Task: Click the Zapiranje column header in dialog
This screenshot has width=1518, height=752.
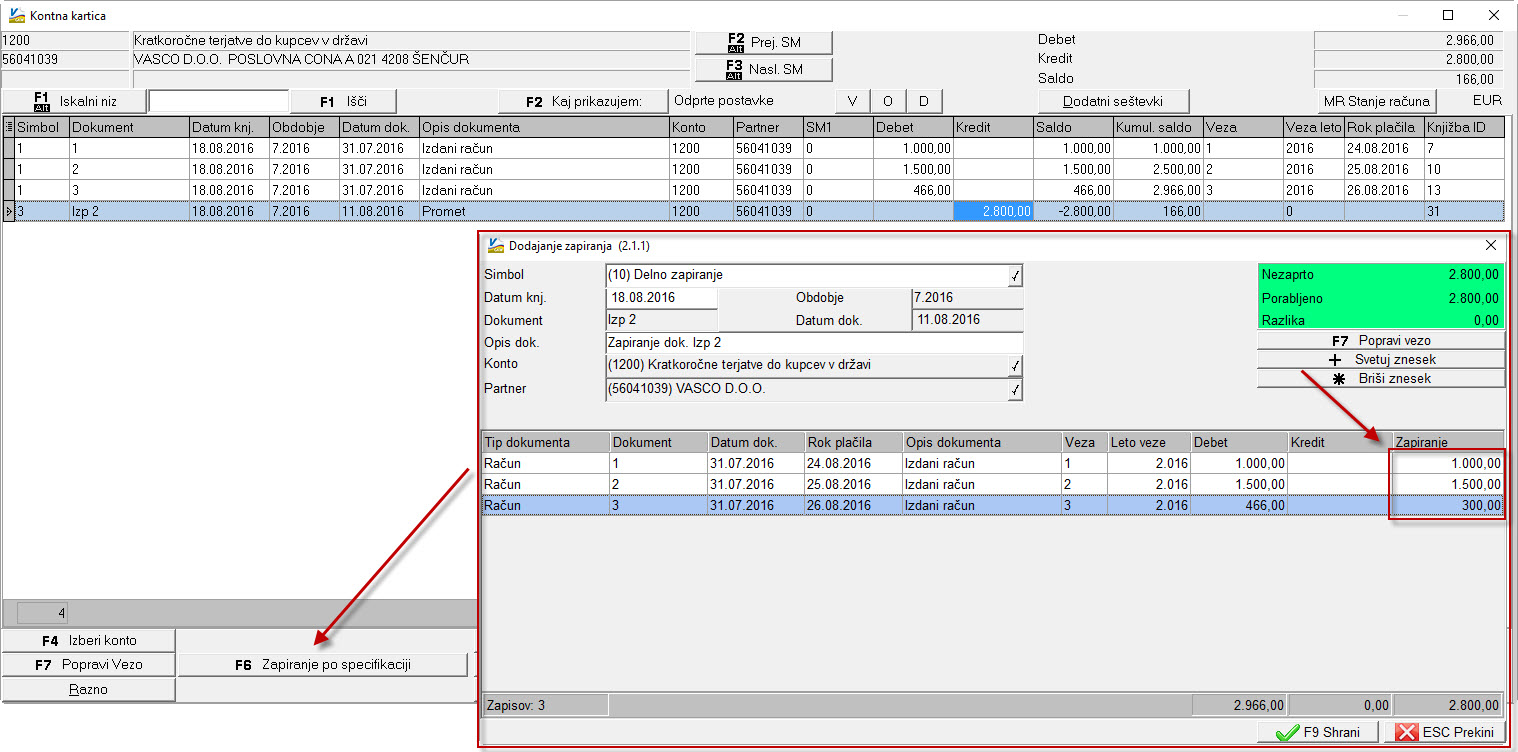Action: pos(1447,442)
